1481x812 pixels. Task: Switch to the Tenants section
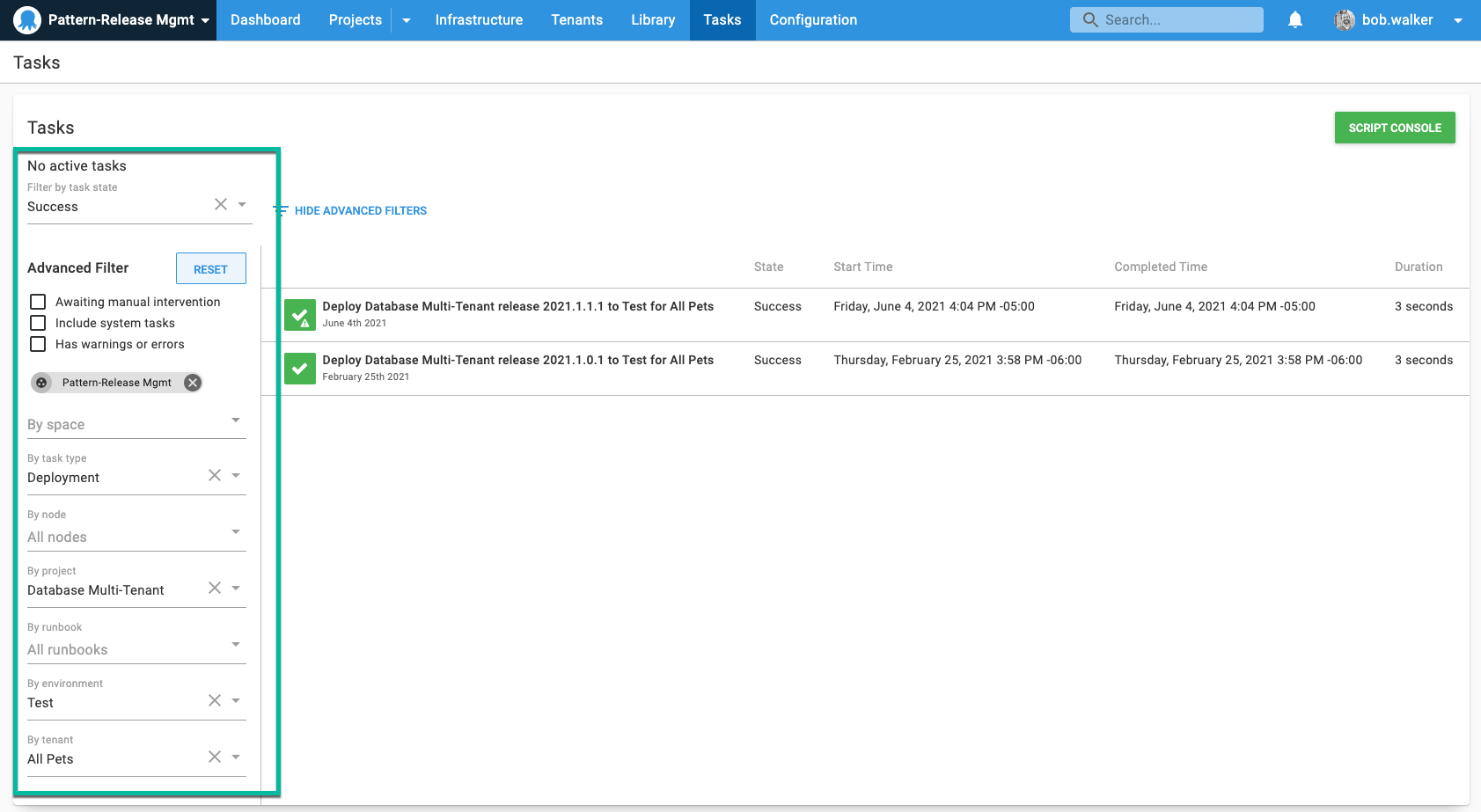(576, 19)
